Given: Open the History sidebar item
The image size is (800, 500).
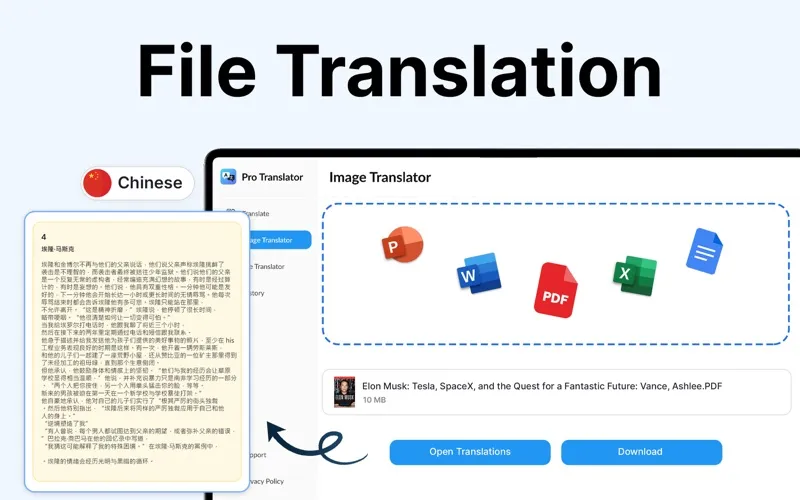Looking at the screenshot, I should pos(257,293).
